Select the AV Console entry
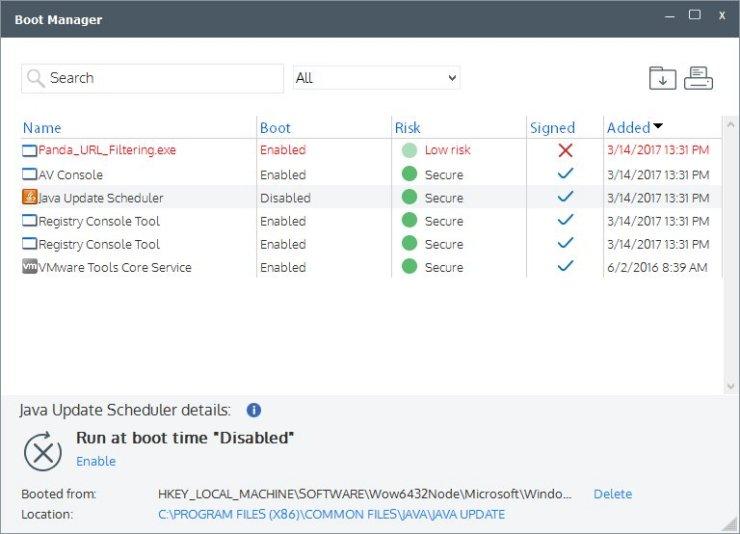This screenshot has height=534, width=740. tap(70, 175)
